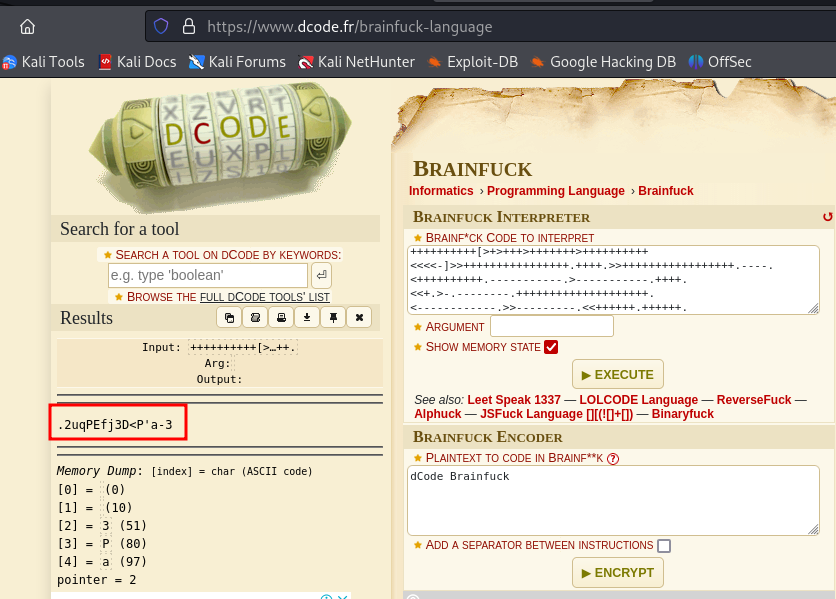The image size is (836, 599).
Task: Open the Google Hacking DB bookmark
Action: (x=603, y=62)
